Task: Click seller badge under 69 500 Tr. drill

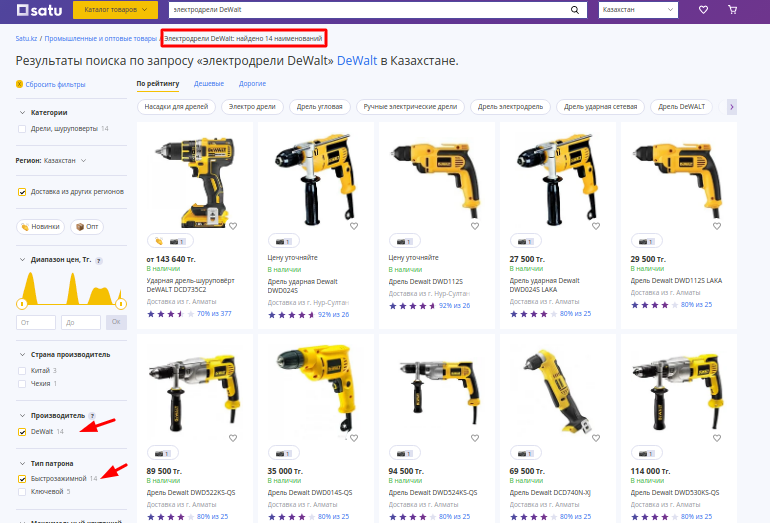Action: (525, 453)
